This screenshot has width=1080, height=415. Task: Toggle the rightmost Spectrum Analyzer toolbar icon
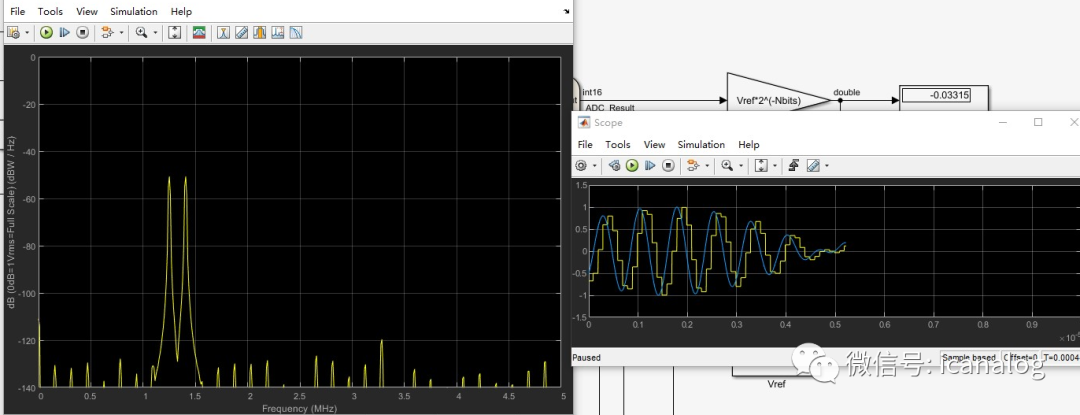click(295, 32)
